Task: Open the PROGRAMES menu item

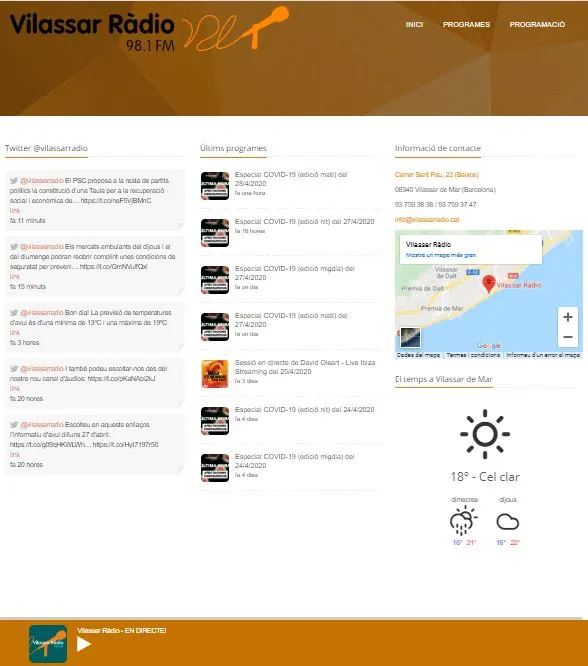Action: tap(466, 25)
